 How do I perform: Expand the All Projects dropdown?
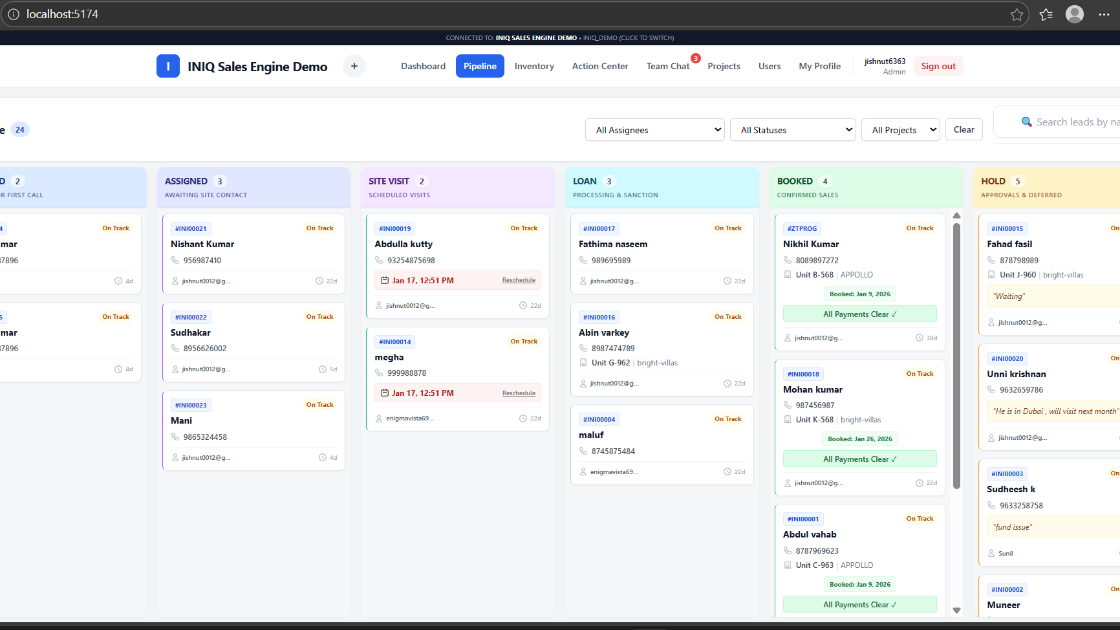point(900,130)
